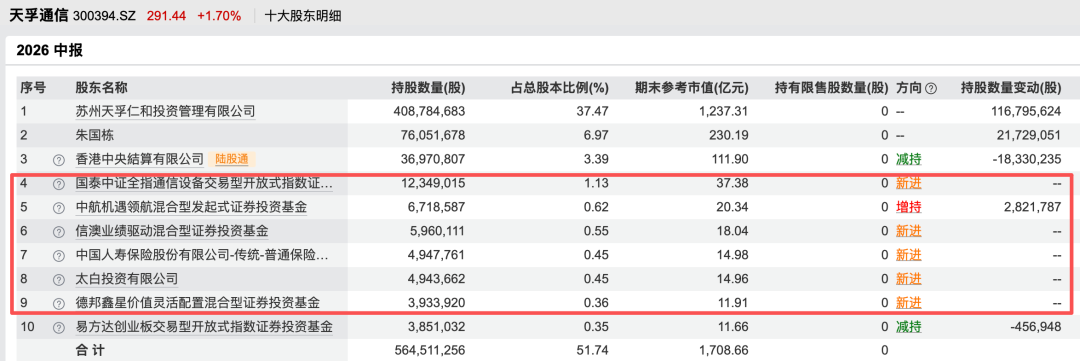This screenshot has width=1080, height=361.
Task: Click 减持 label for 易方达创业板 fund
Action: point(908,327)
